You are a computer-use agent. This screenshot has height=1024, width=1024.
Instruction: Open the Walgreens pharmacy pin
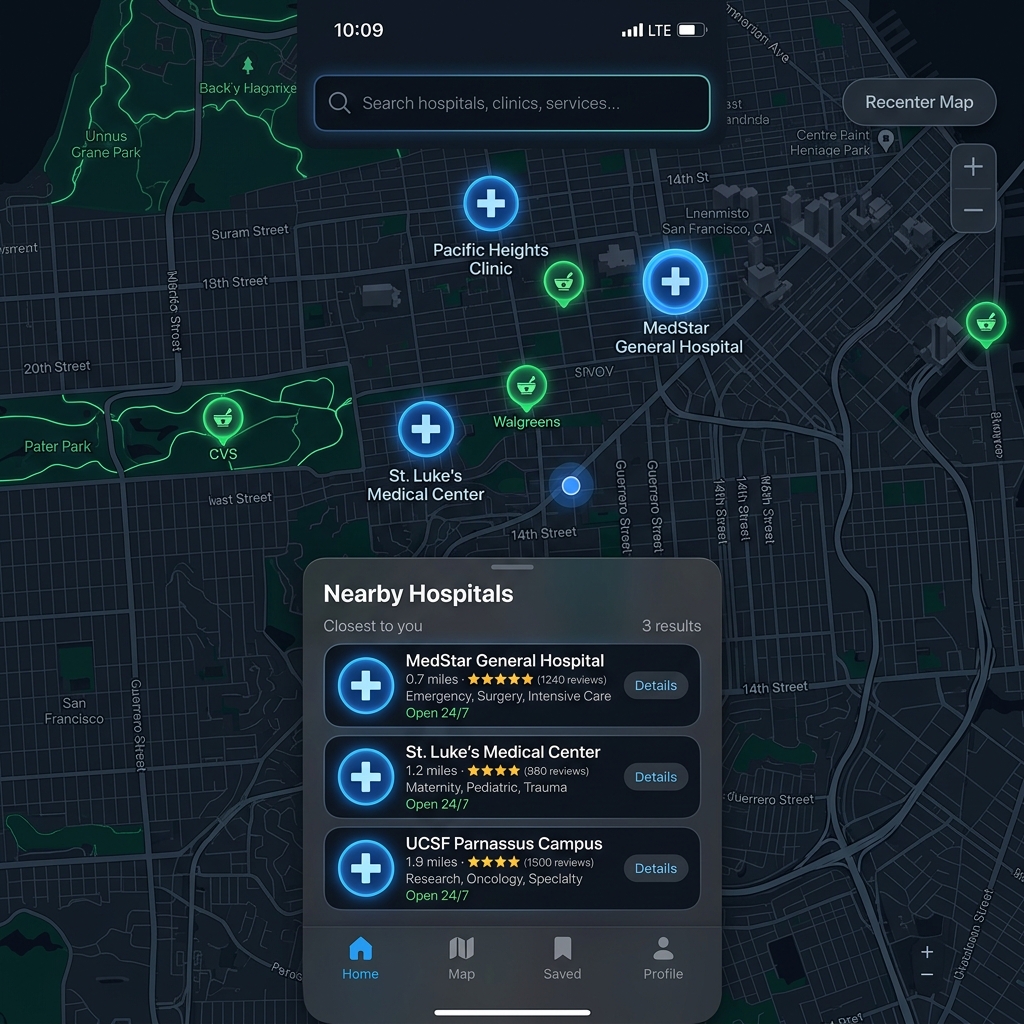point(526,387)
